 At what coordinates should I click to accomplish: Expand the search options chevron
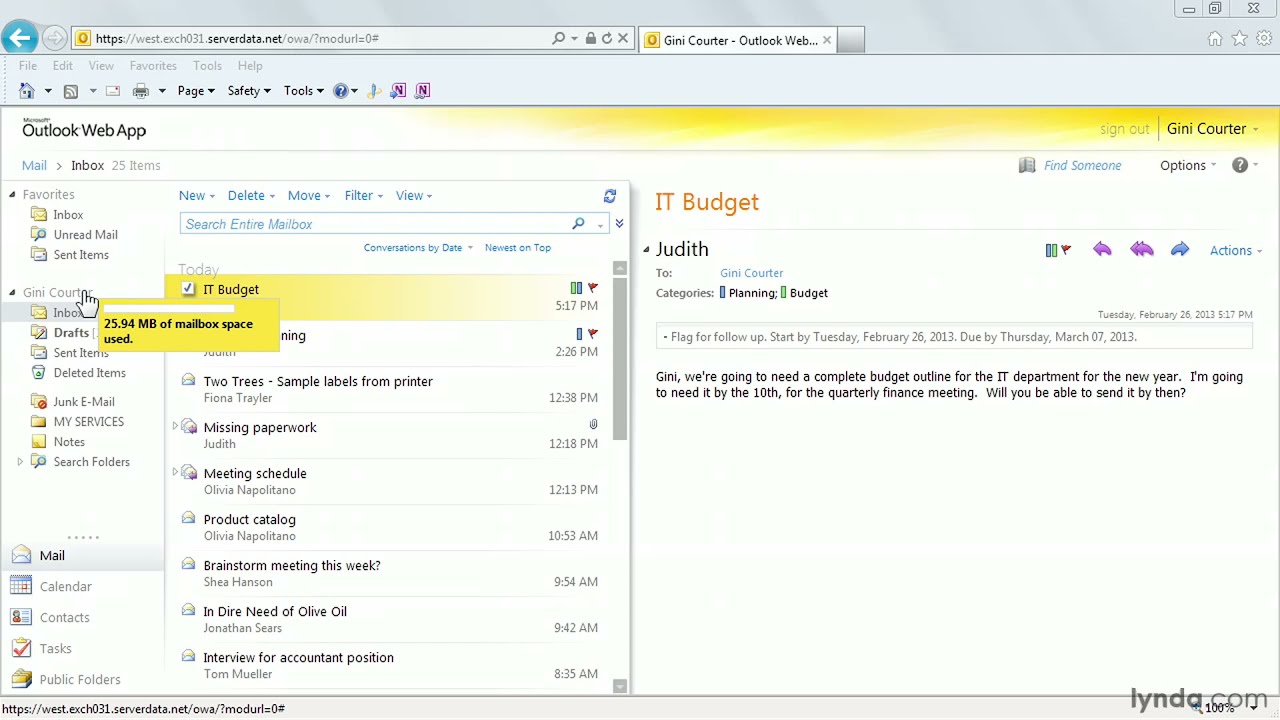click(619, 224)
